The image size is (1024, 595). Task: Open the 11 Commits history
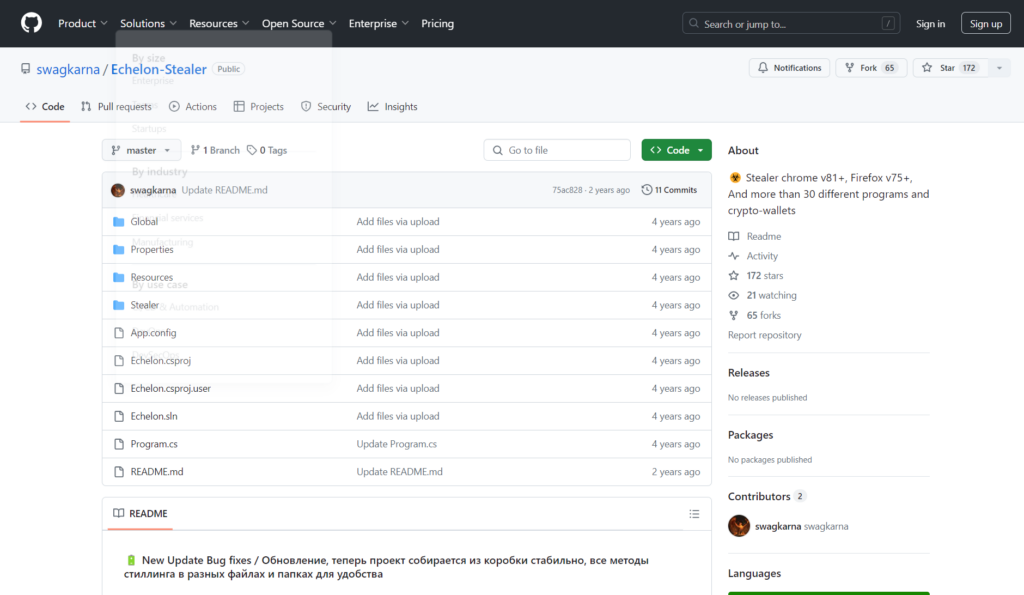tap(669, 190)
